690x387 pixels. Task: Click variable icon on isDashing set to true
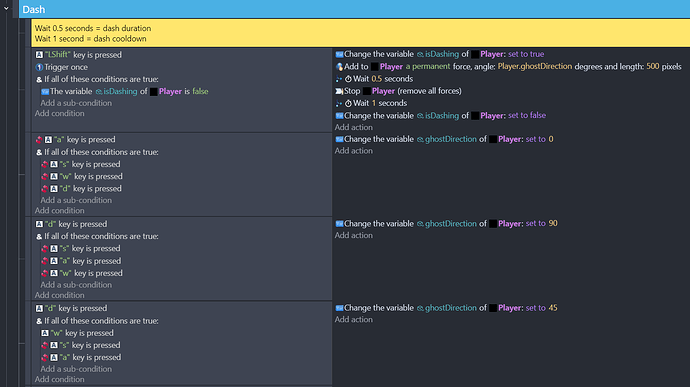339,54
